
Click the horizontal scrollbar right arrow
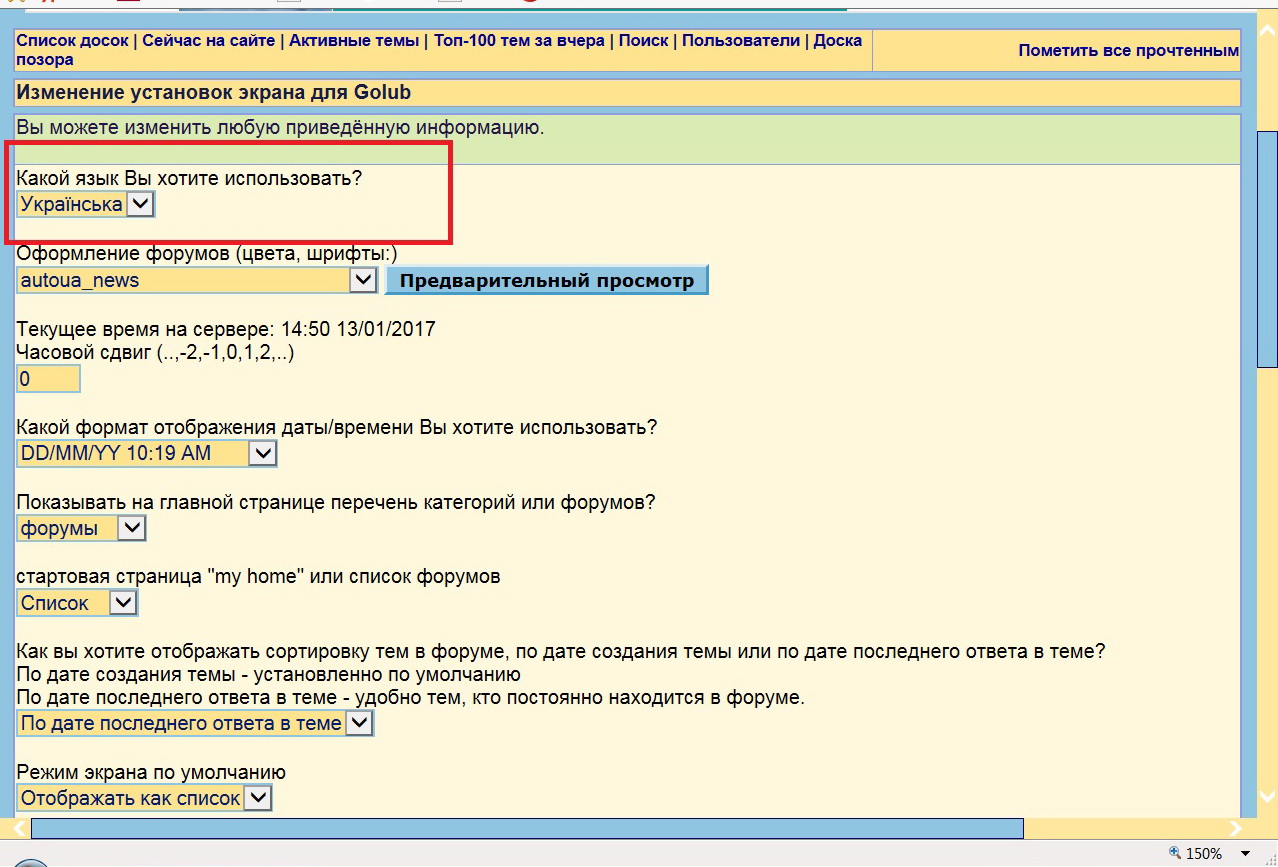pos(1236,828)
